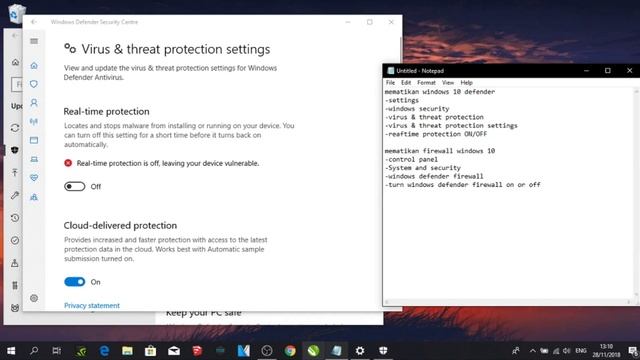Click 'mematikan windows 10 defender' line in Notepad

coord(440,92)
